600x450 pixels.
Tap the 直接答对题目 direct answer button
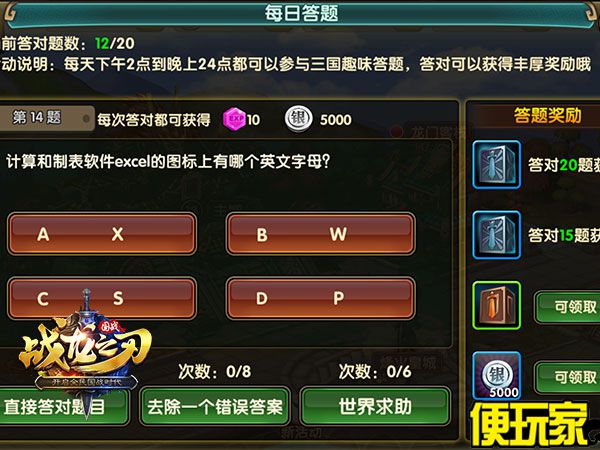tap(63, 406)
